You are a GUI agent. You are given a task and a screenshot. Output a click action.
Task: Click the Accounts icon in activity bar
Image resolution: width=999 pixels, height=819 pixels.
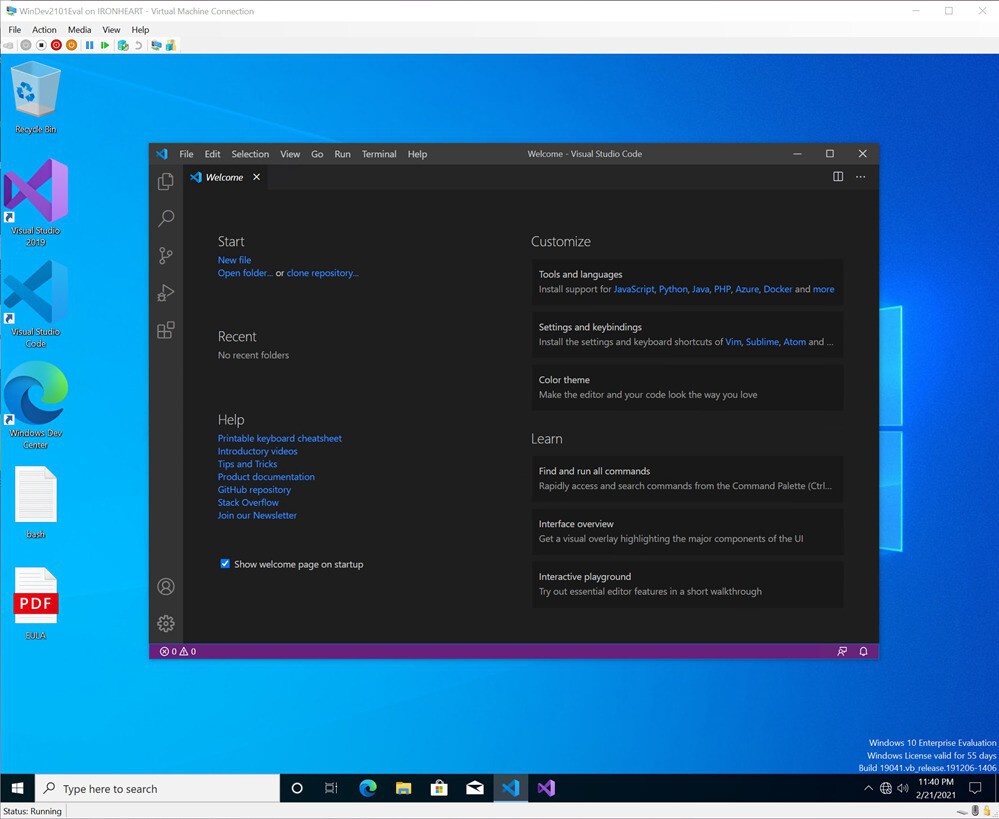166,587
